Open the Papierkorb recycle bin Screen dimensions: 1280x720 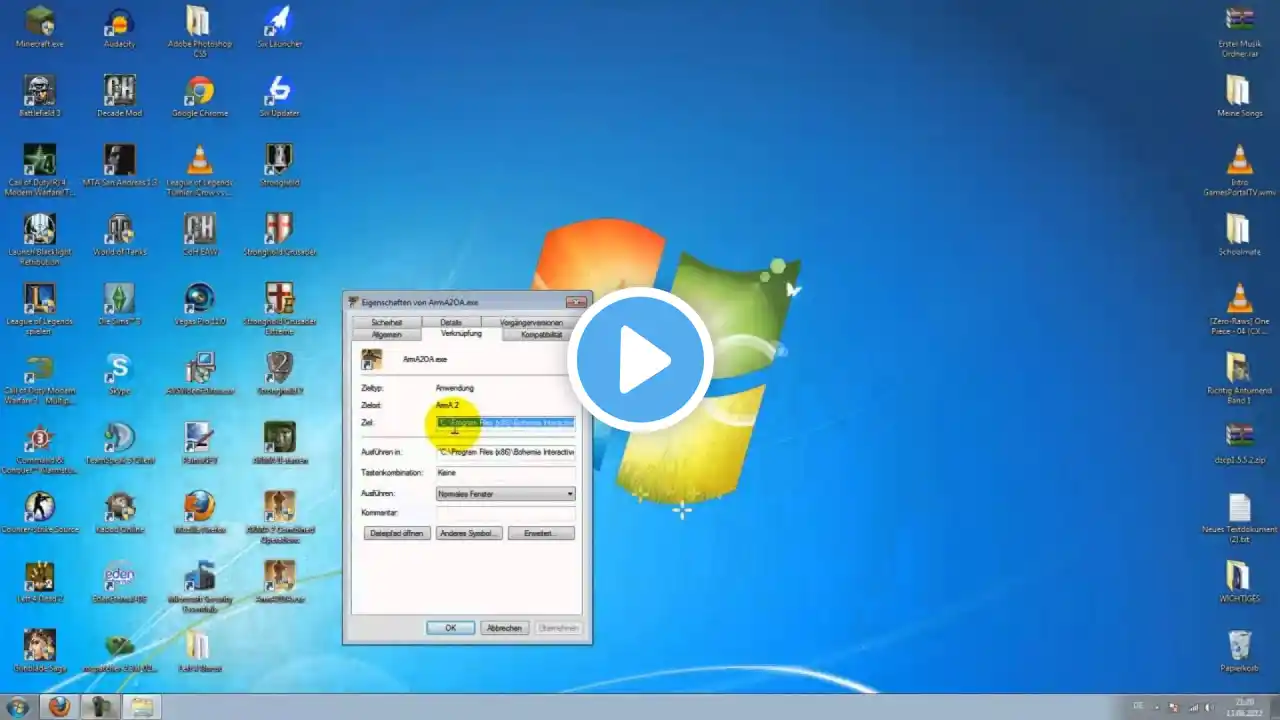pyautogui.click(x=1239, y=646)
